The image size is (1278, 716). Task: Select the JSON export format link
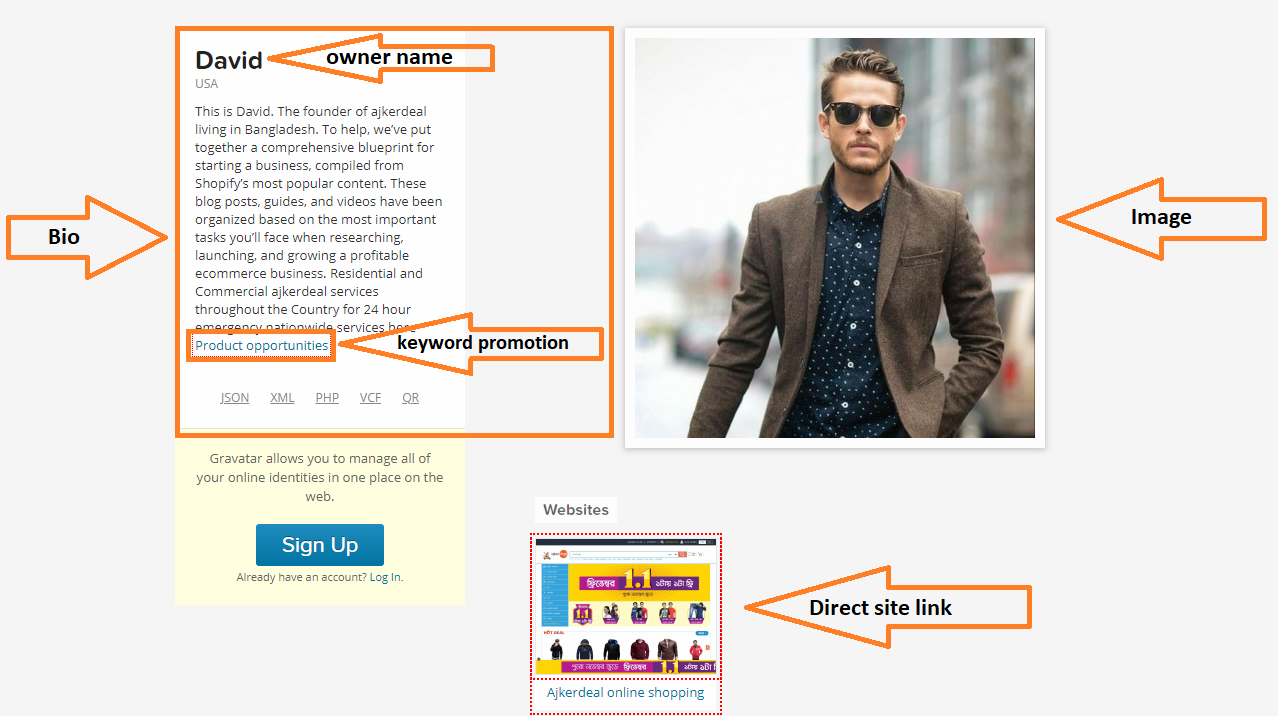click(234, 397)
